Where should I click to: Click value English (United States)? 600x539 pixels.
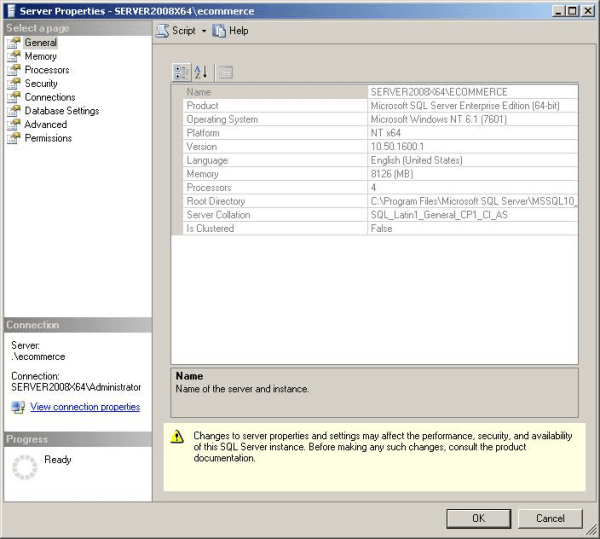pyautogui.click(x=416, y=160)
